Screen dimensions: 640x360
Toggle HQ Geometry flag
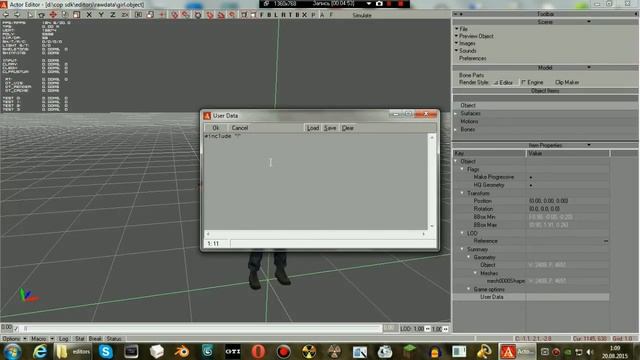[x=531, y=185]
